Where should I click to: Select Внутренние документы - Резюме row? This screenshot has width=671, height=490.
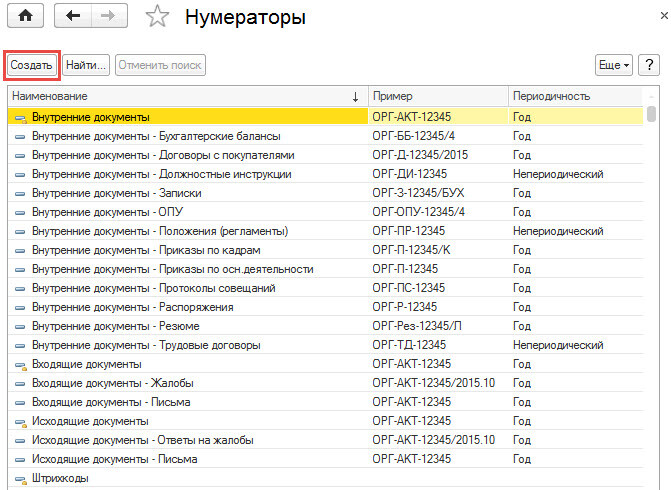tap(325, 326)
